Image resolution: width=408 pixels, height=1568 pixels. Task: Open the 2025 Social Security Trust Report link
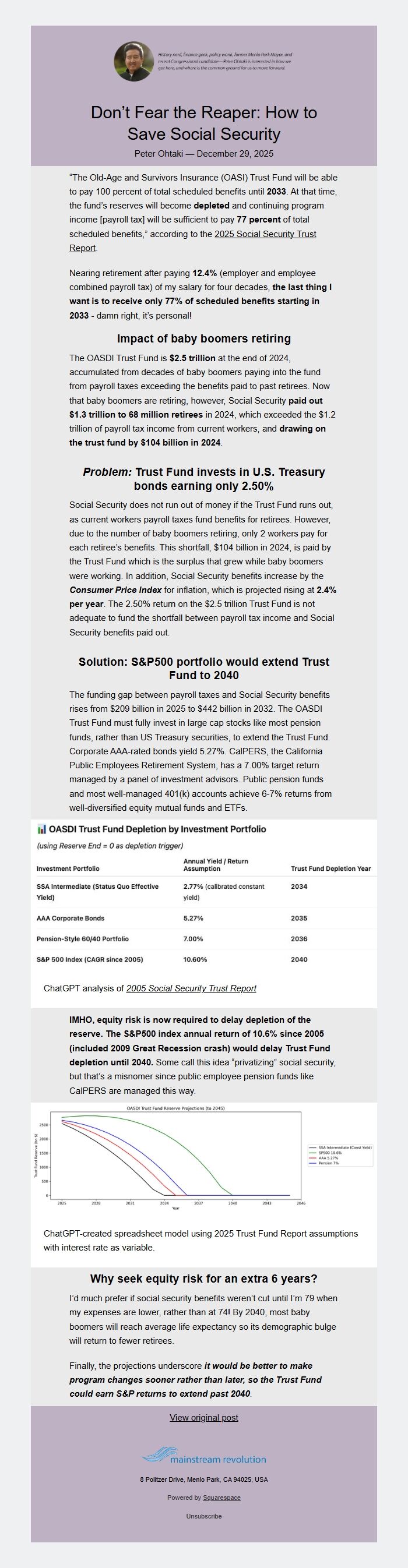pos(265,234)
